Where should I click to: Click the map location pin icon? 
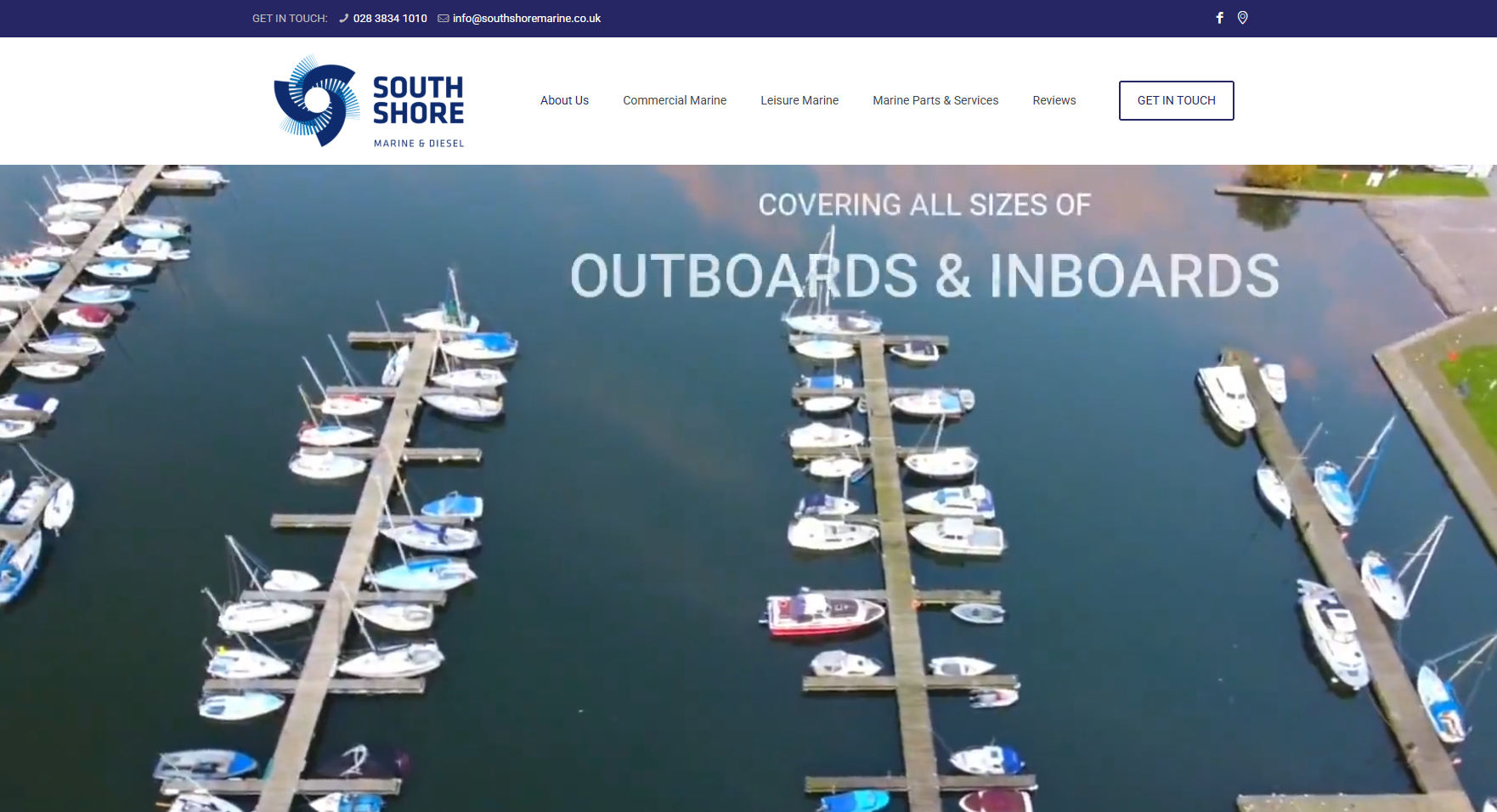(1242, 18)
